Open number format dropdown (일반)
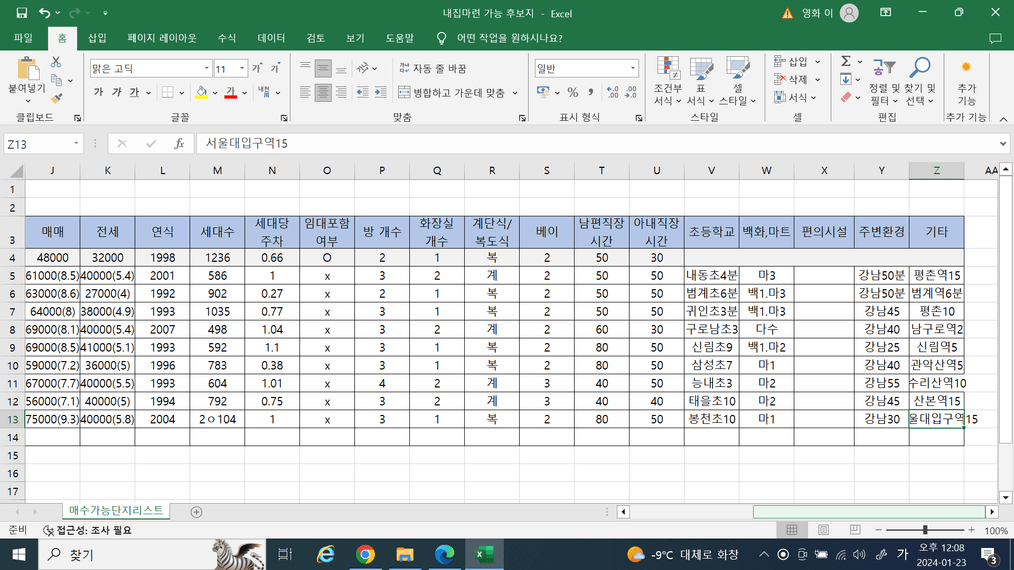The width and height of the screenshot is (1014, 570). 632,68
